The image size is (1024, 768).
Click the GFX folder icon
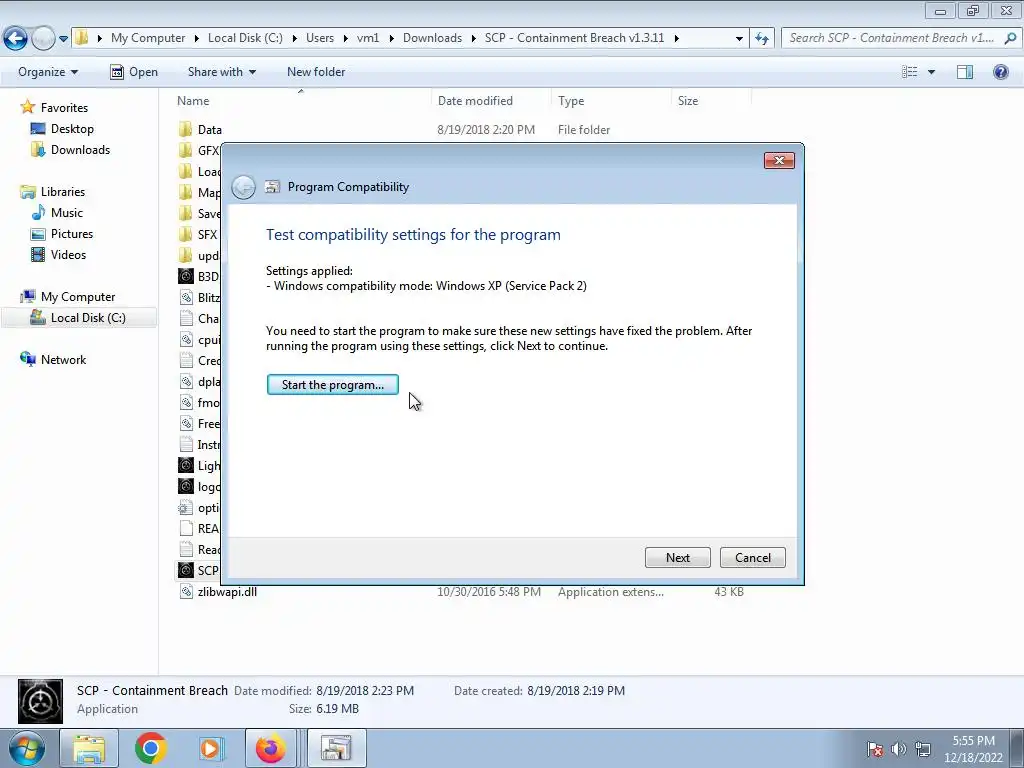point(186,151)
